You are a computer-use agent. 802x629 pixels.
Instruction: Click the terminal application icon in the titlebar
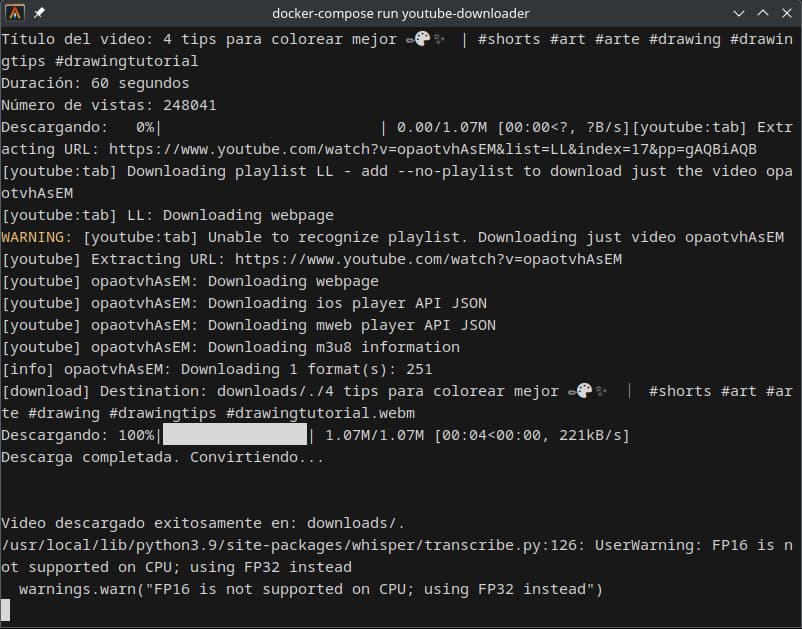tap(14, 13)
